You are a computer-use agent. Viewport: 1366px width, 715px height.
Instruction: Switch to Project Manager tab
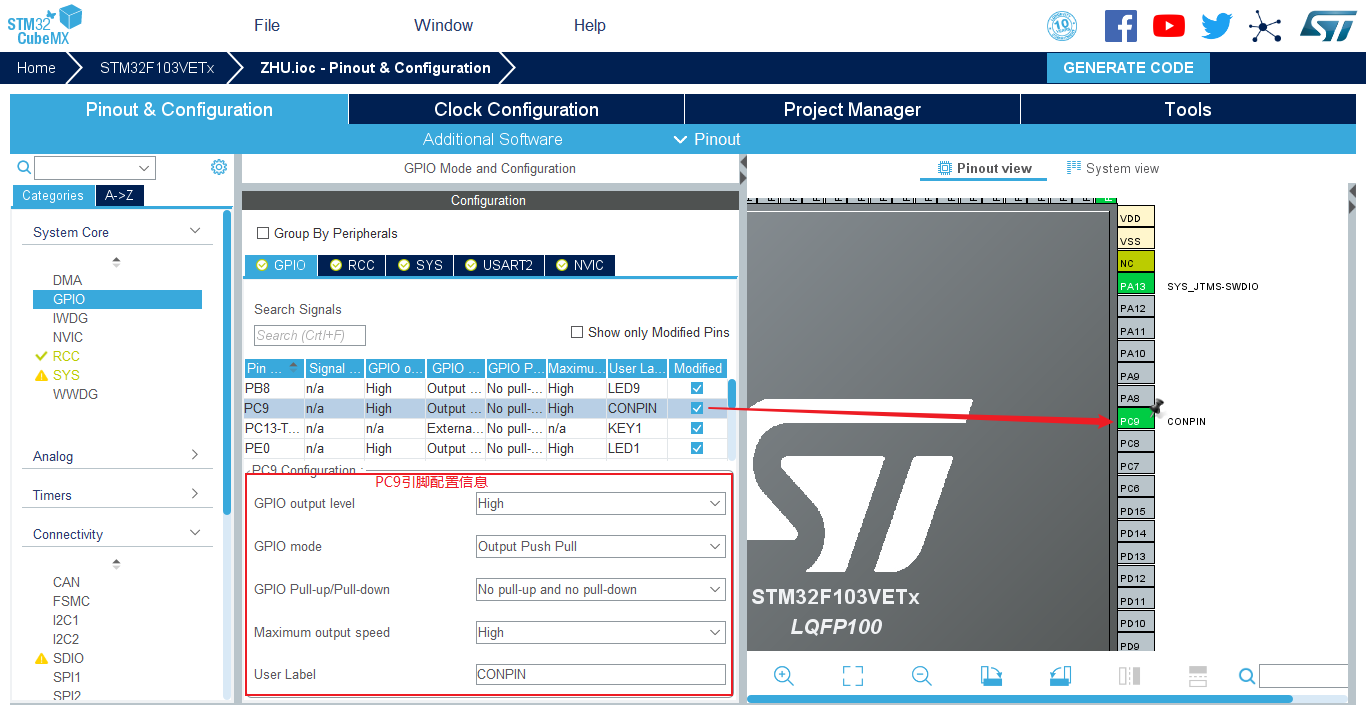pos(852,109)
